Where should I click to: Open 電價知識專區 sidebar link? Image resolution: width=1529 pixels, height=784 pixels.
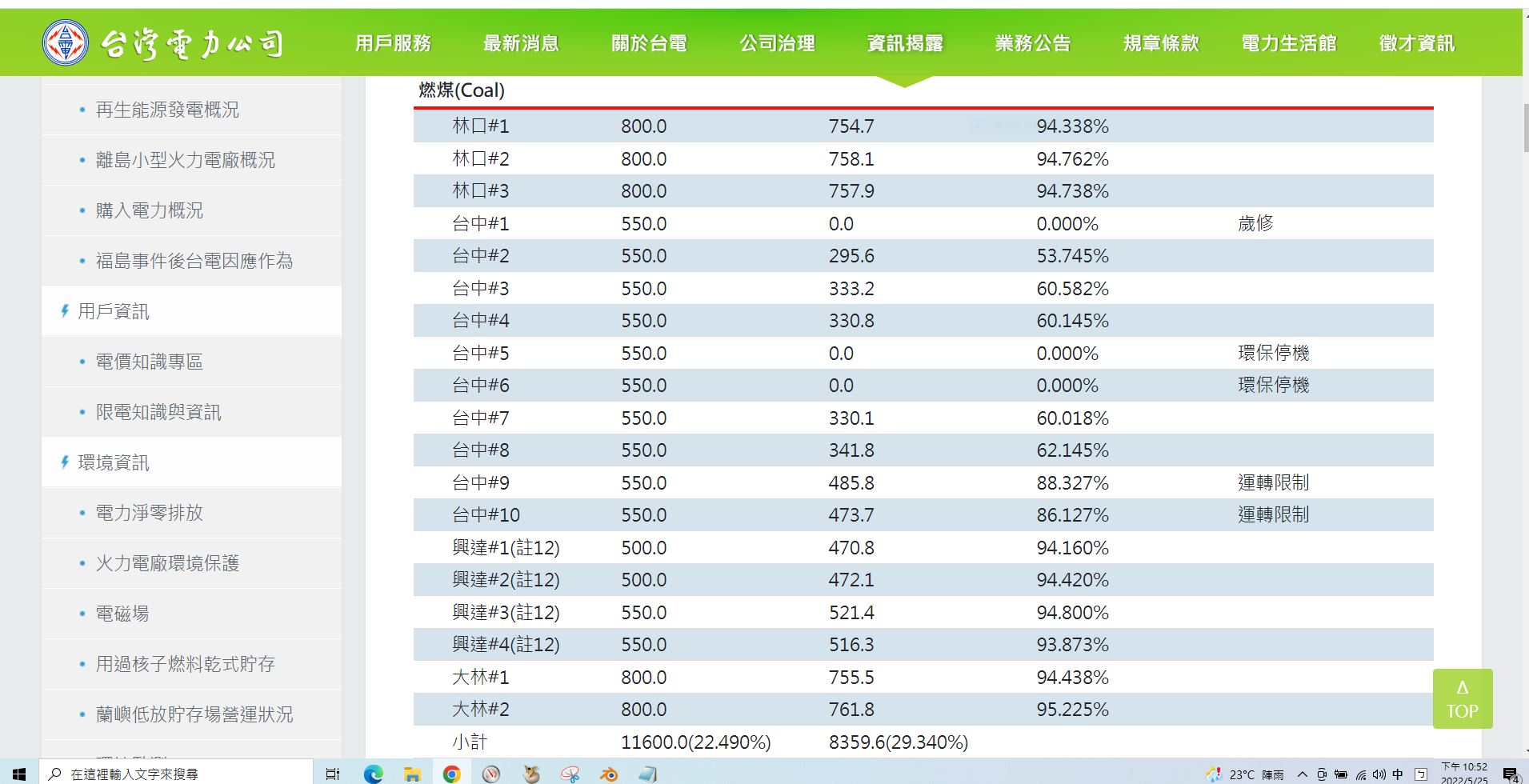click(149, 362)
